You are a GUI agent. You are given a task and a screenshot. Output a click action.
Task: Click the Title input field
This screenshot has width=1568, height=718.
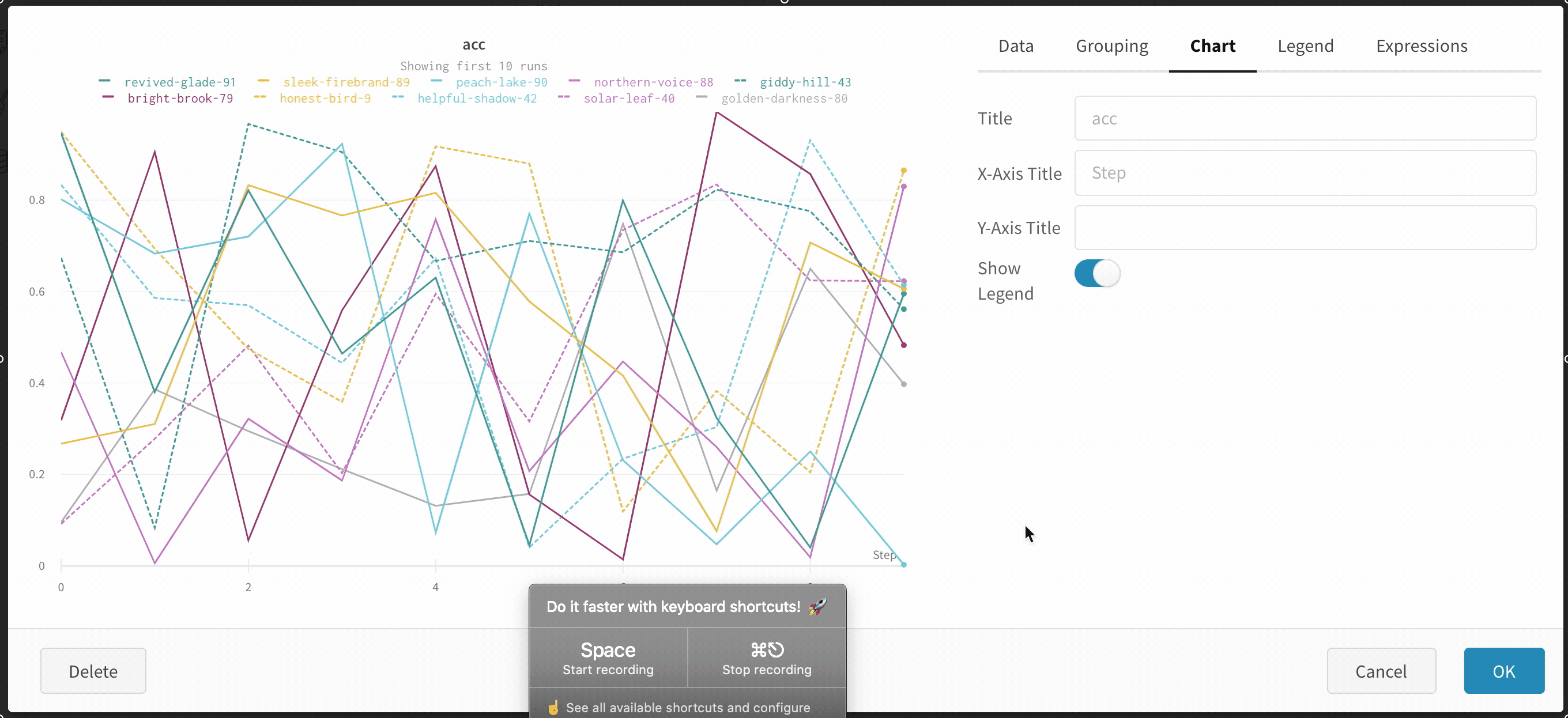click(1305, 118)
